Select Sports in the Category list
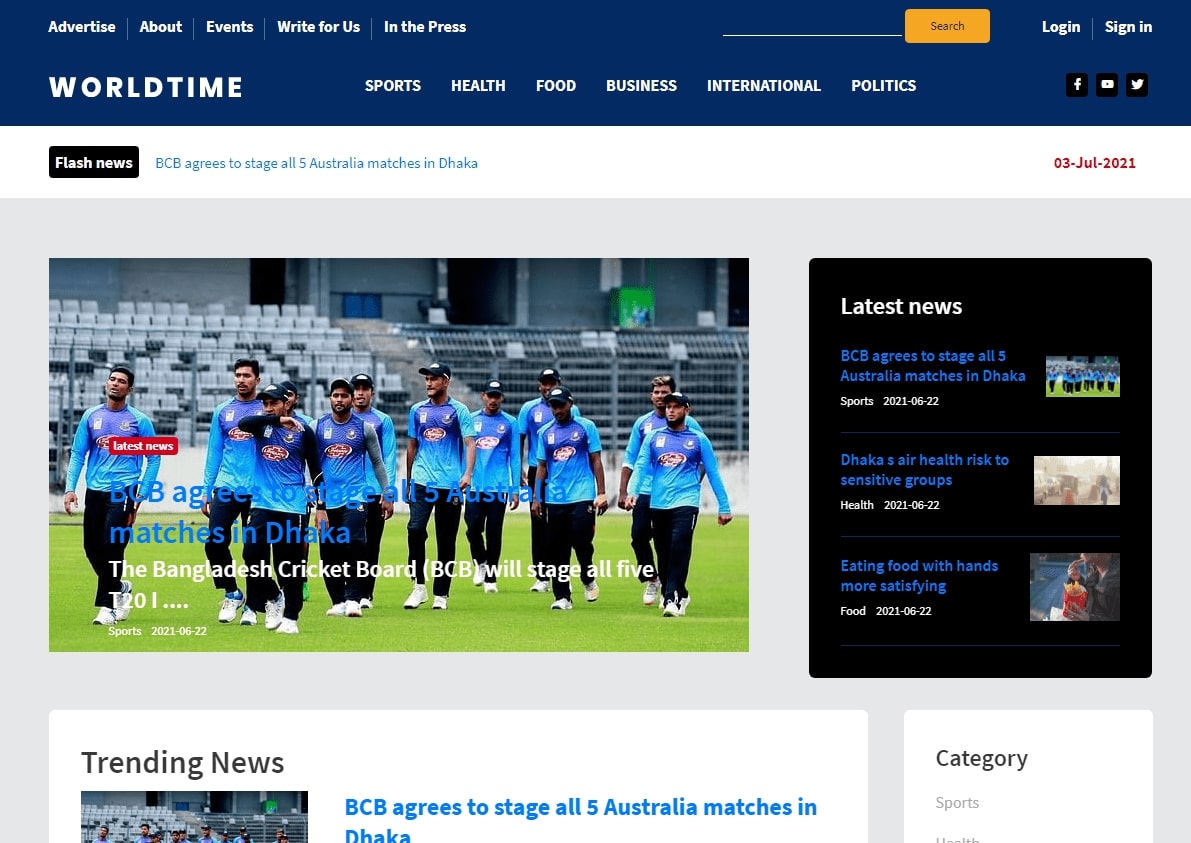 pyautogui.click(x=957, y=802)
